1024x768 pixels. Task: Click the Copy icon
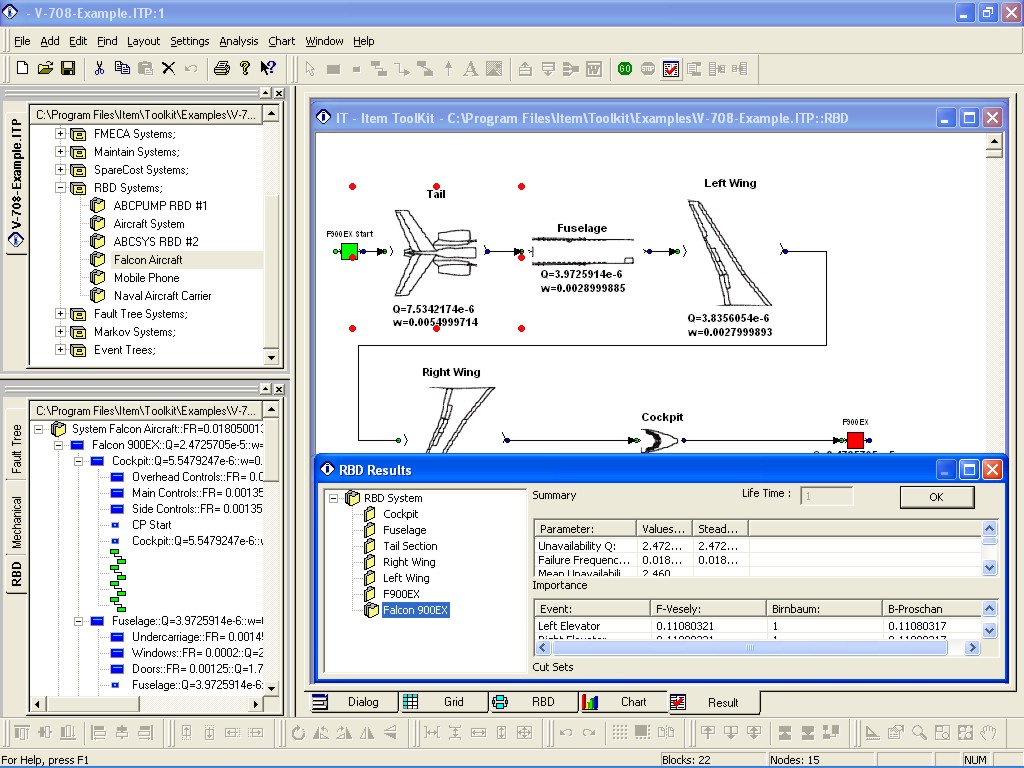click(x=122, y=68)
